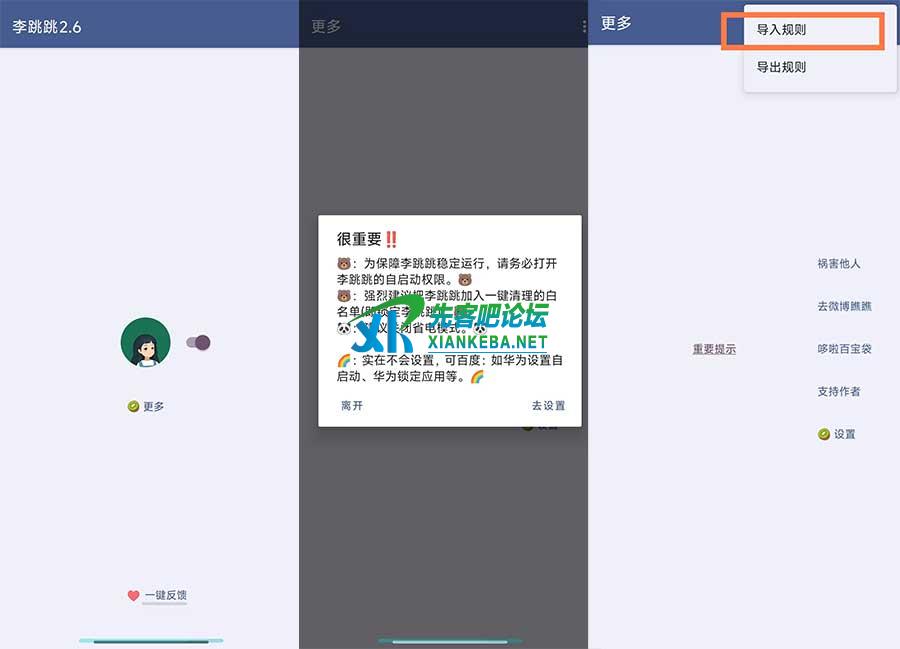
Task: Open the 去微博瞧瞧 link
Action: (844, 306)
